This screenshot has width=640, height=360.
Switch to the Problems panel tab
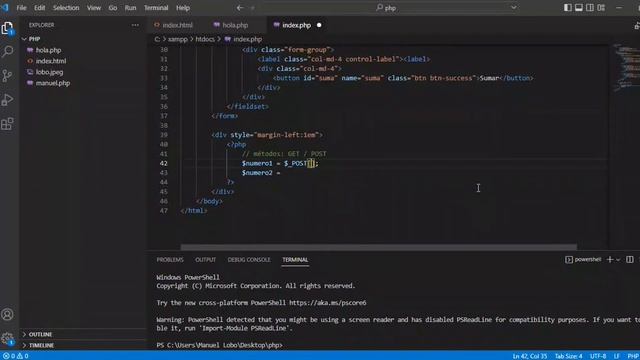click(x=170, y=260)
